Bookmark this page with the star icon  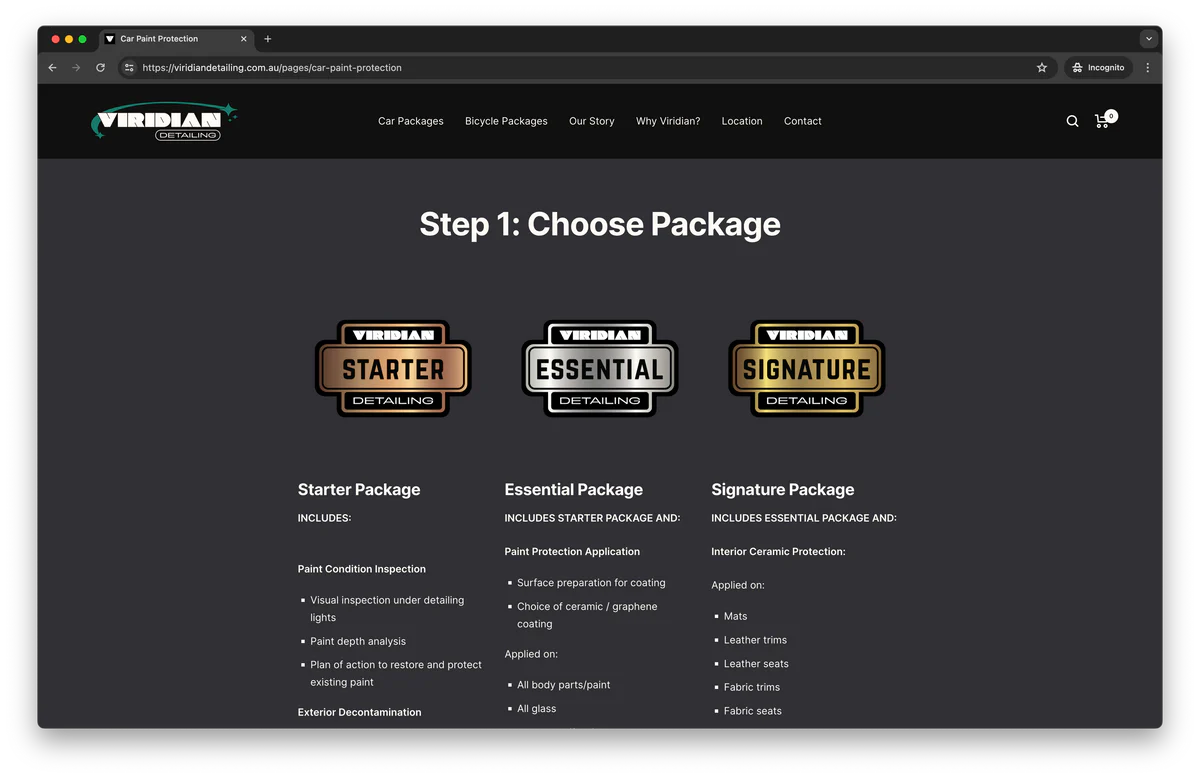point(1042,68)
